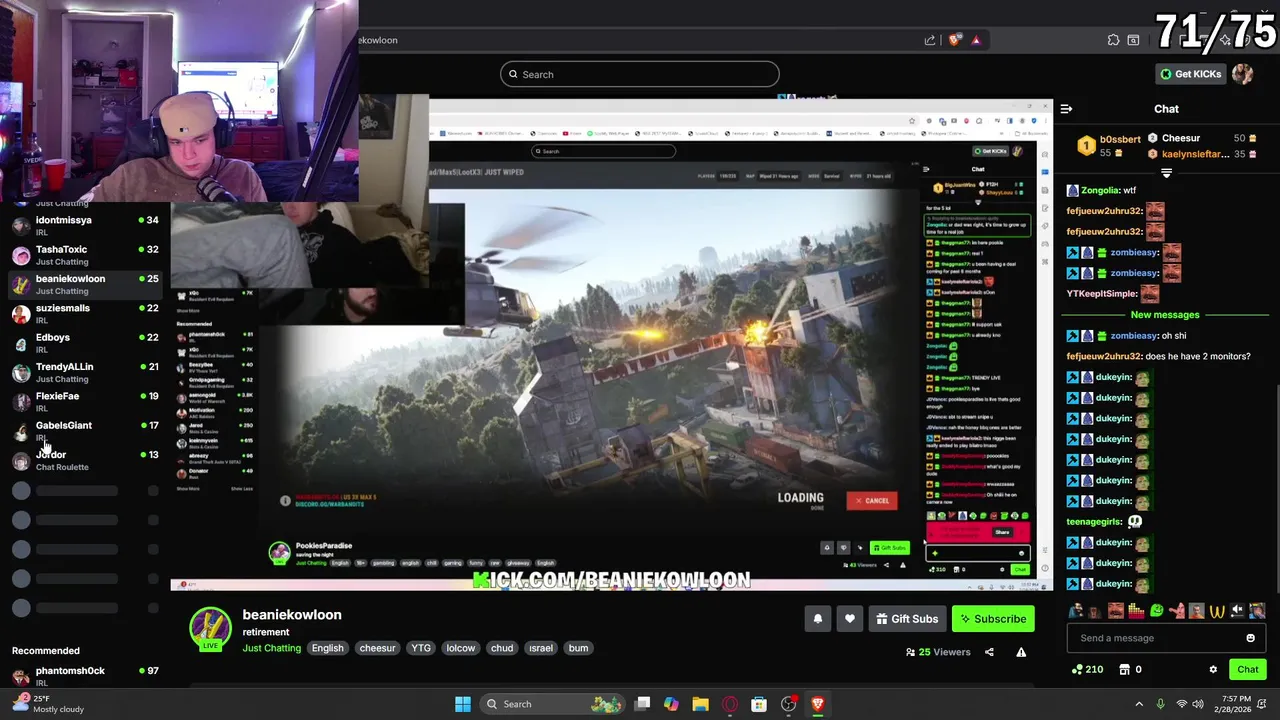
Task: Click the channel points icon showing 210
Action: click(1087, 669)
